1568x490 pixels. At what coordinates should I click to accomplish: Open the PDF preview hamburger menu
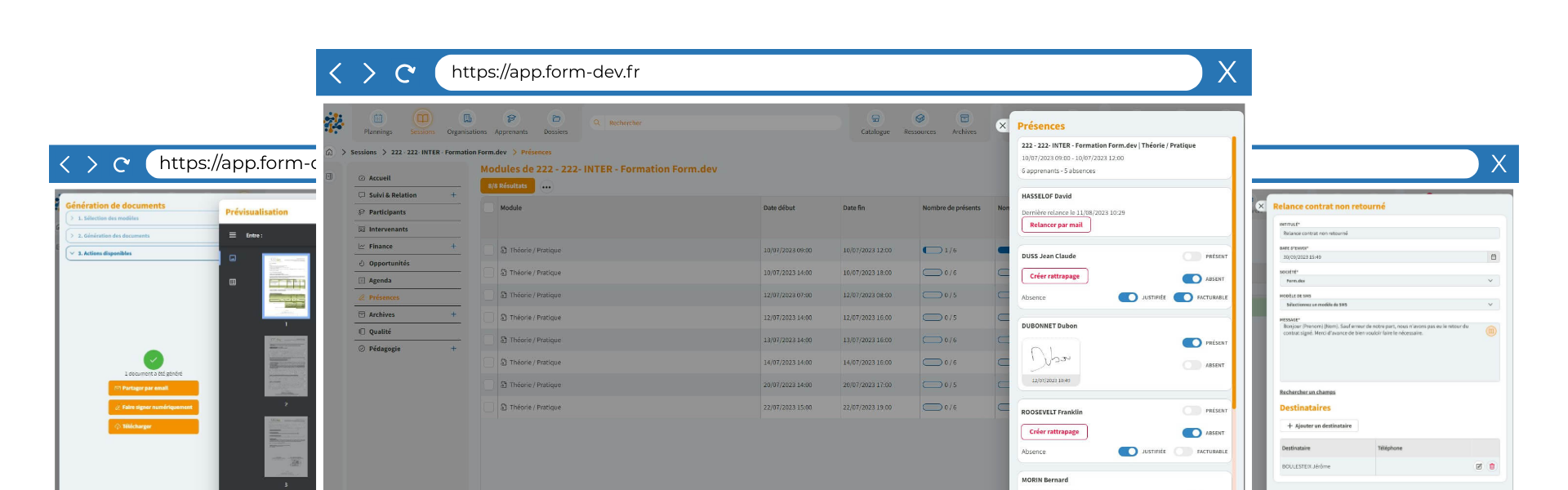click(x=233, y=235)
